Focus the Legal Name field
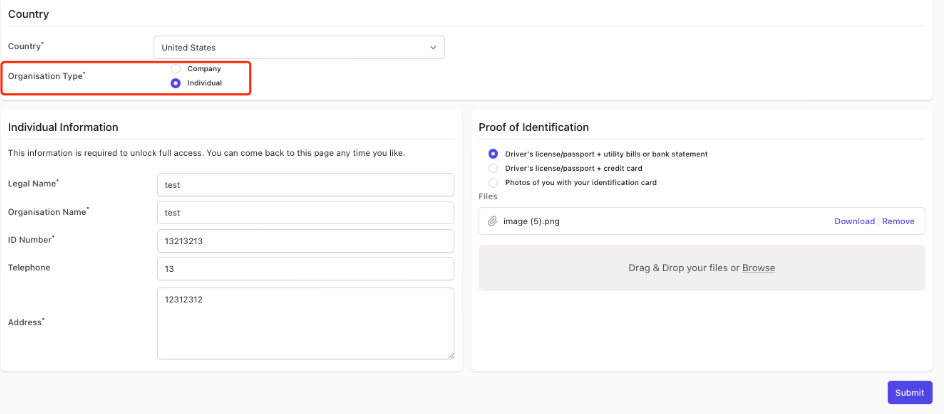This screenshot has width=944, height=414. click(305, 185)
